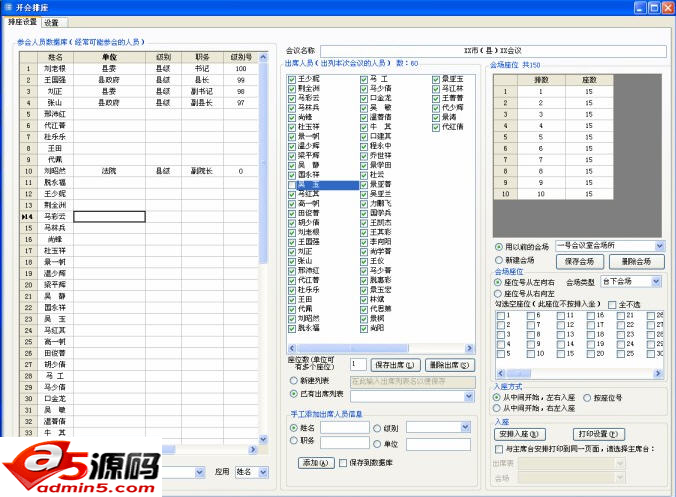Select the 王国强 cell in personnel table
The width and height of the screenshot is (676, 497).
[55, 80]
